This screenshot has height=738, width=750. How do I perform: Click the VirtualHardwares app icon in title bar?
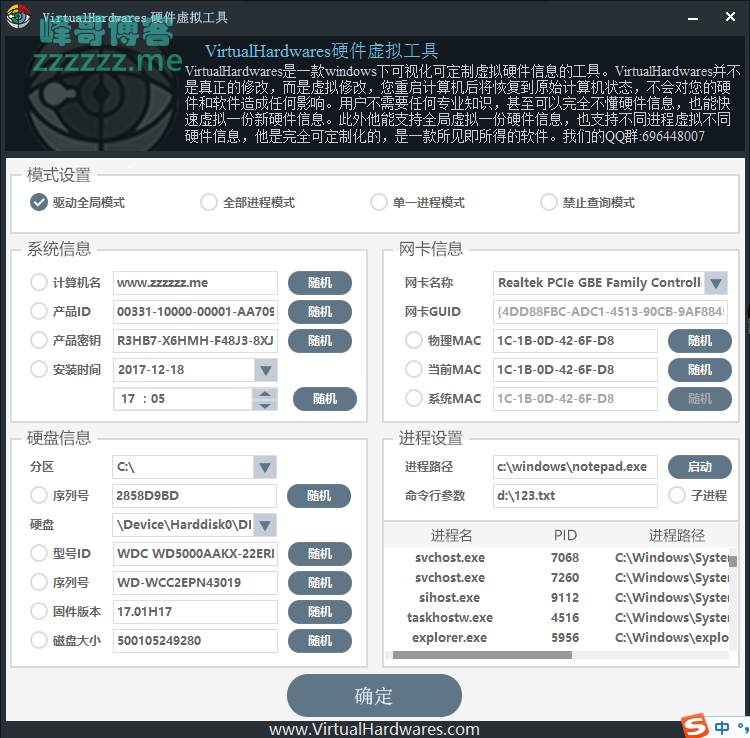pos(18,18)
